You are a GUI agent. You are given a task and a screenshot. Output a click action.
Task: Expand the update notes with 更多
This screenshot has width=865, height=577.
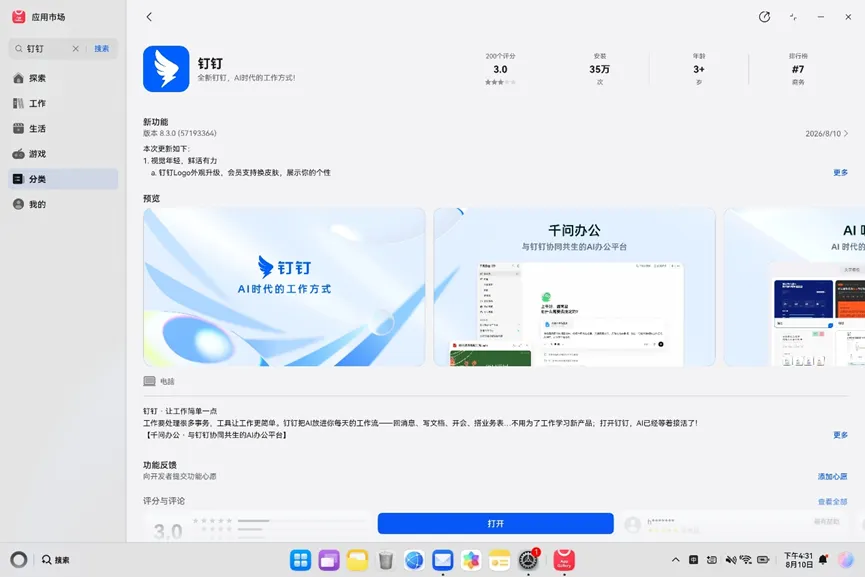coord(840,173)
